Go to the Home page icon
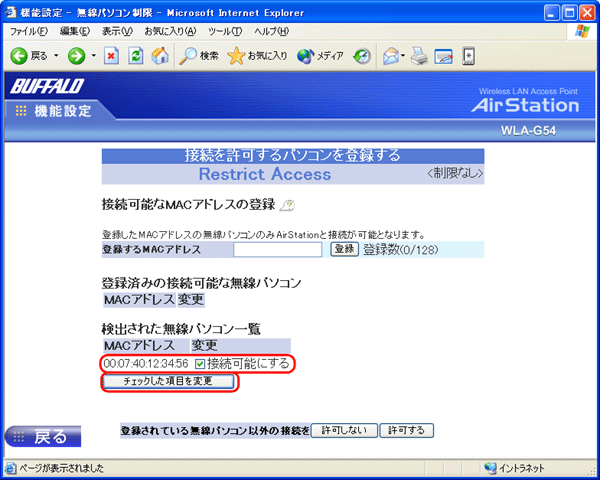This screenshot has height=480, width=600. 159,56
